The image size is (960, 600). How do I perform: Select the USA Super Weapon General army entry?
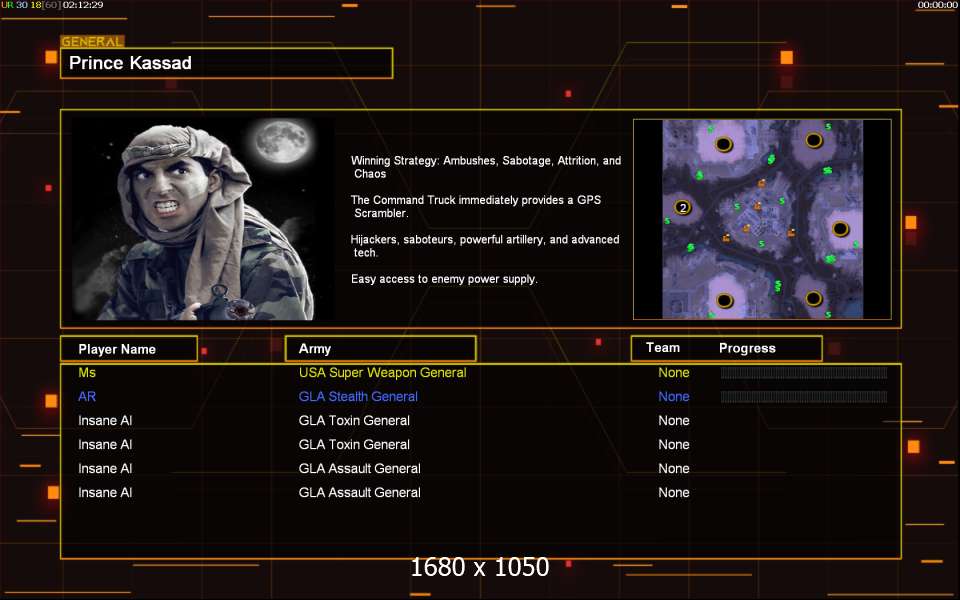tap(382, 373)
